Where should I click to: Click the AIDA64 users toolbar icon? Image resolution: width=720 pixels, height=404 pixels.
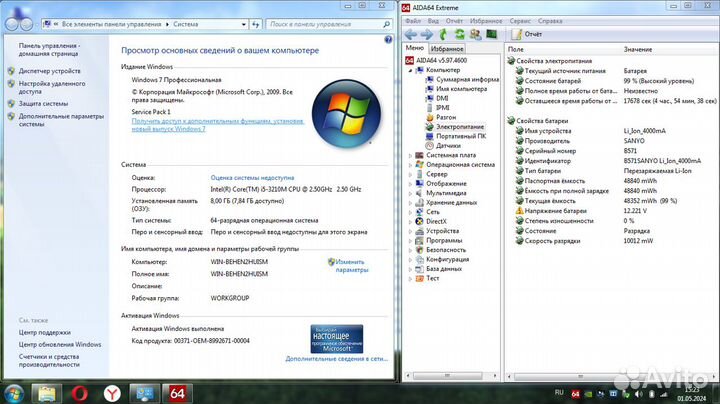pos(475,34)
